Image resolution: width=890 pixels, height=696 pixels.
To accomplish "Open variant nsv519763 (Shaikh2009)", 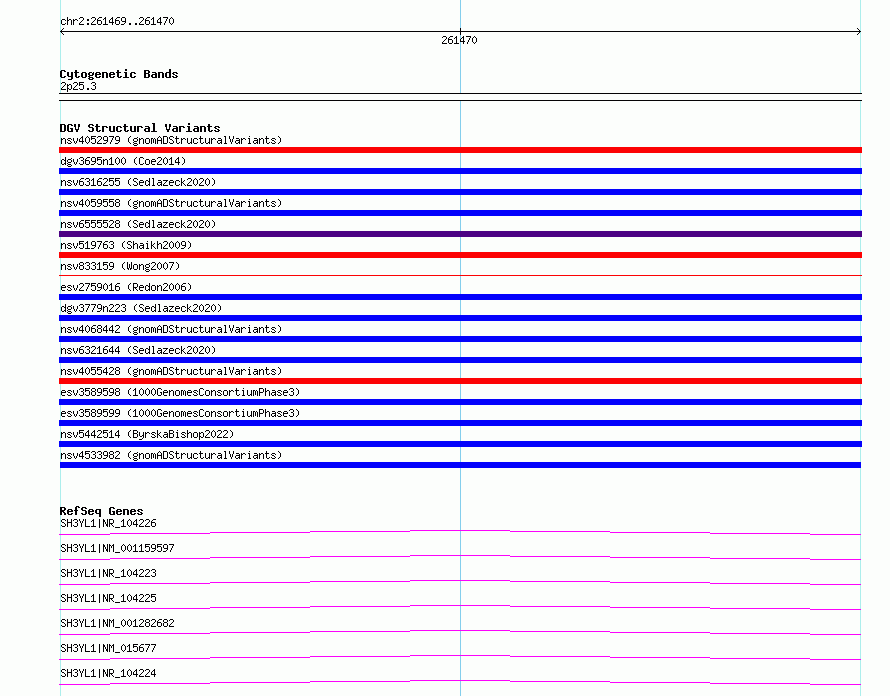I will (x=126, y=245).
